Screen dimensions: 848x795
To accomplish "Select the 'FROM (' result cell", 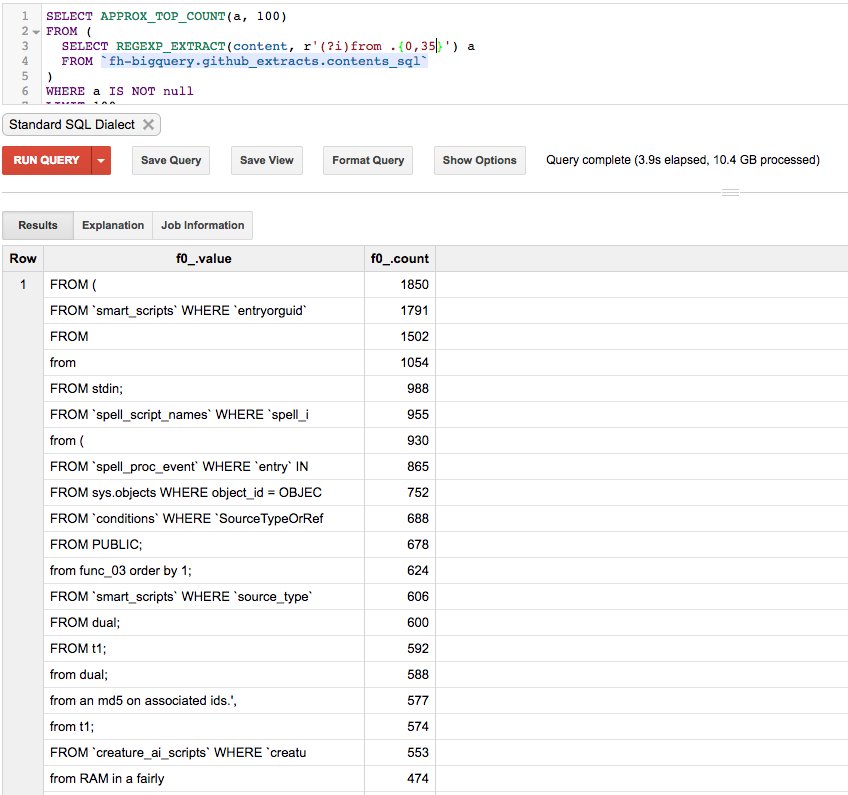I will (x=204, y=284).
